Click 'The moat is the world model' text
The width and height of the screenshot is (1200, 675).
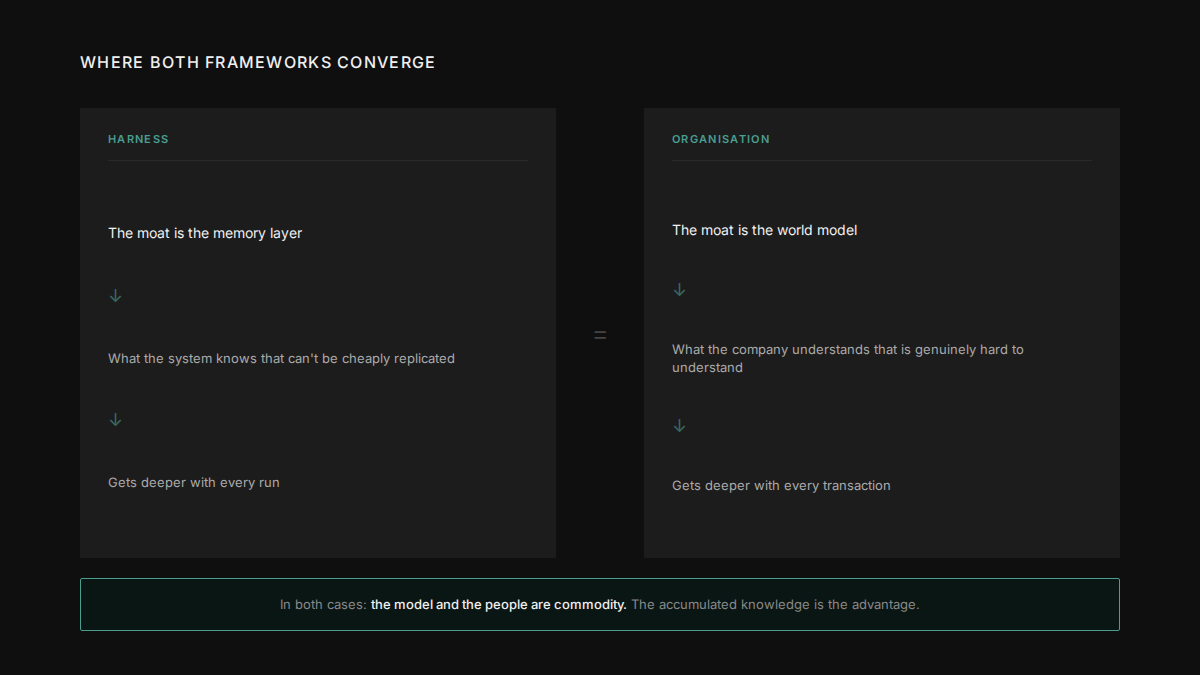coord(764,230)
